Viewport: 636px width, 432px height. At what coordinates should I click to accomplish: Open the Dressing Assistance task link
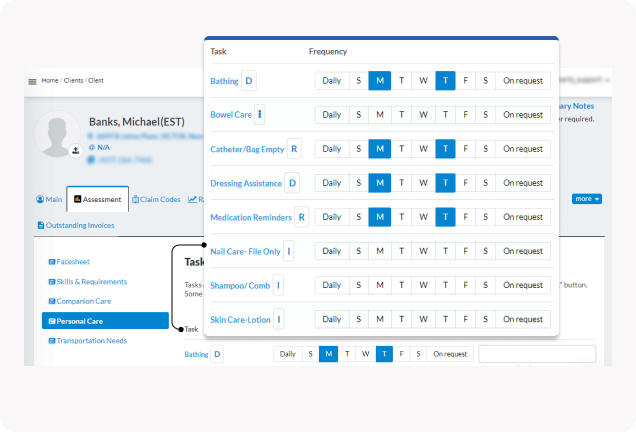246,183
